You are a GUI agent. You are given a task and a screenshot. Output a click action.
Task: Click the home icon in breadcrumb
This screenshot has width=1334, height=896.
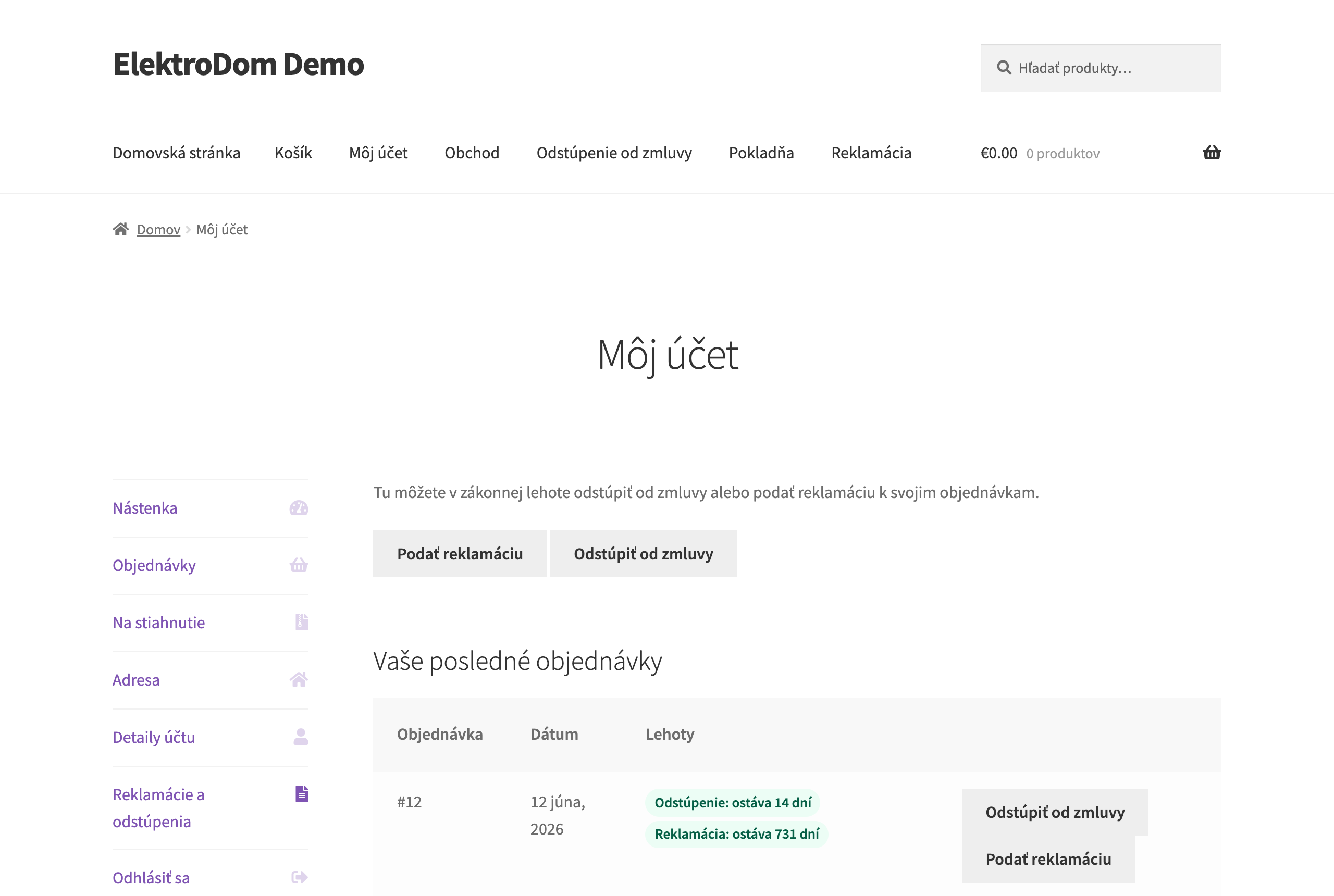120,229
